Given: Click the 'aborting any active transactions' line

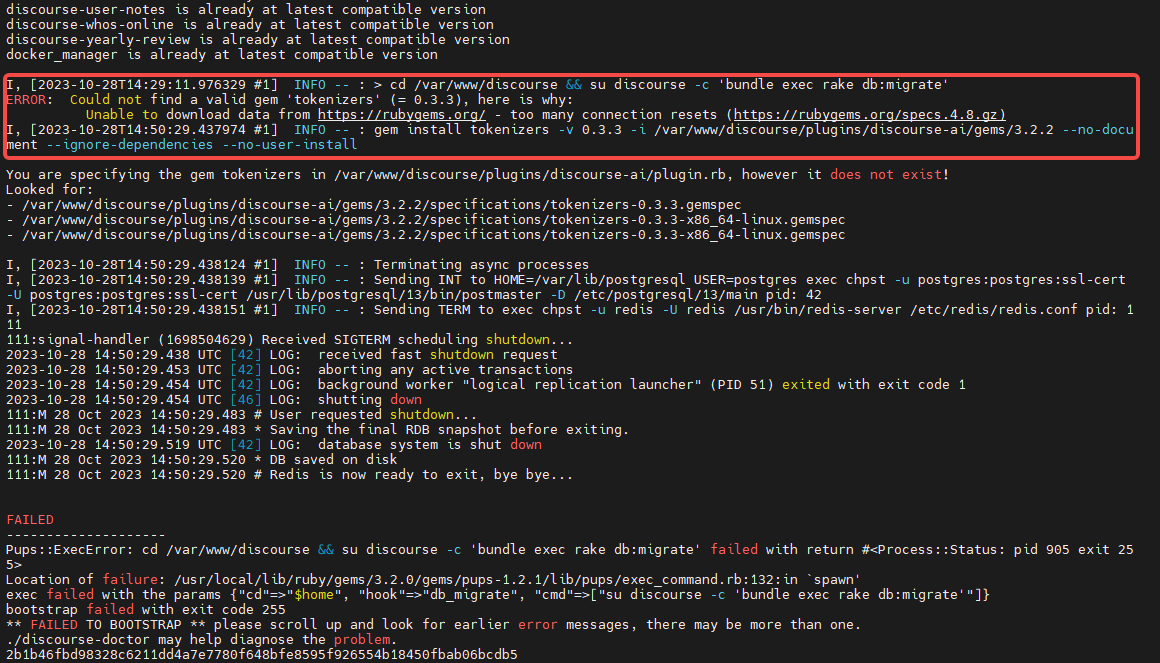Looking at the screenshot, I should [x=289, y=369].
